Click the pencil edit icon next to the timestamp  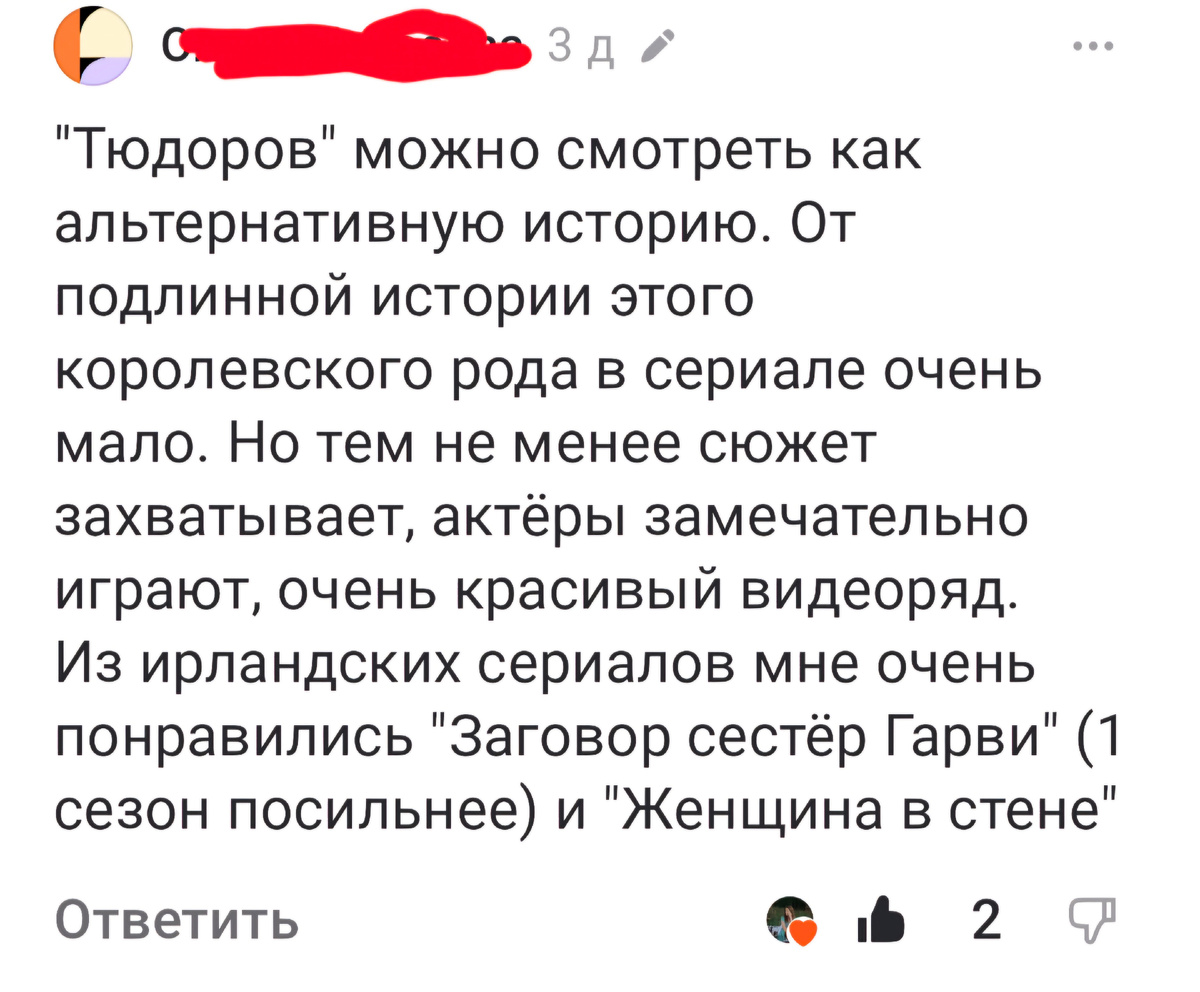tap(659, 45)
